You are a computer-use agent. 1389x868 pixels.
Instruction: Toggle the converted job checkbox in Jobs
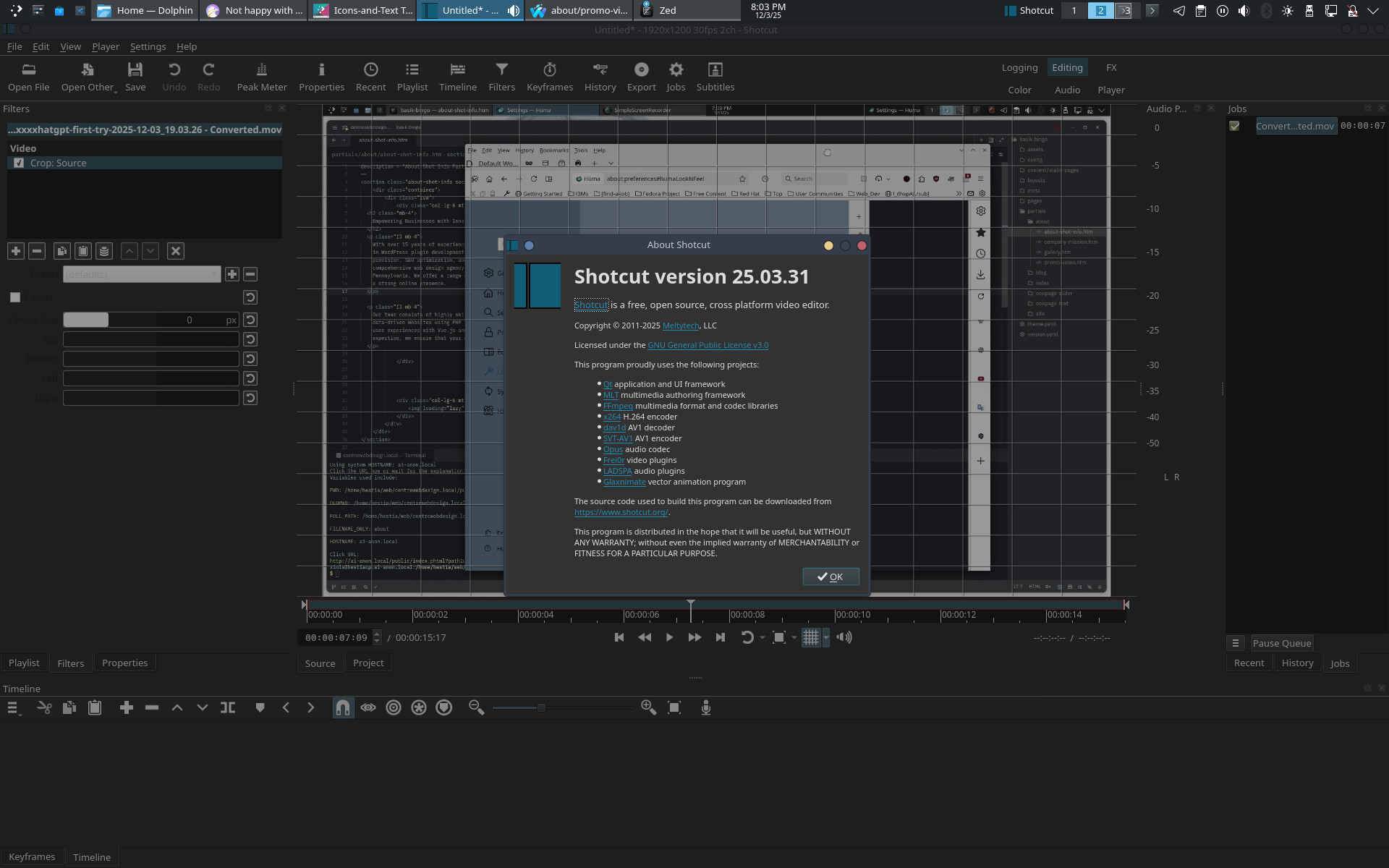[x=1234, y=126]
